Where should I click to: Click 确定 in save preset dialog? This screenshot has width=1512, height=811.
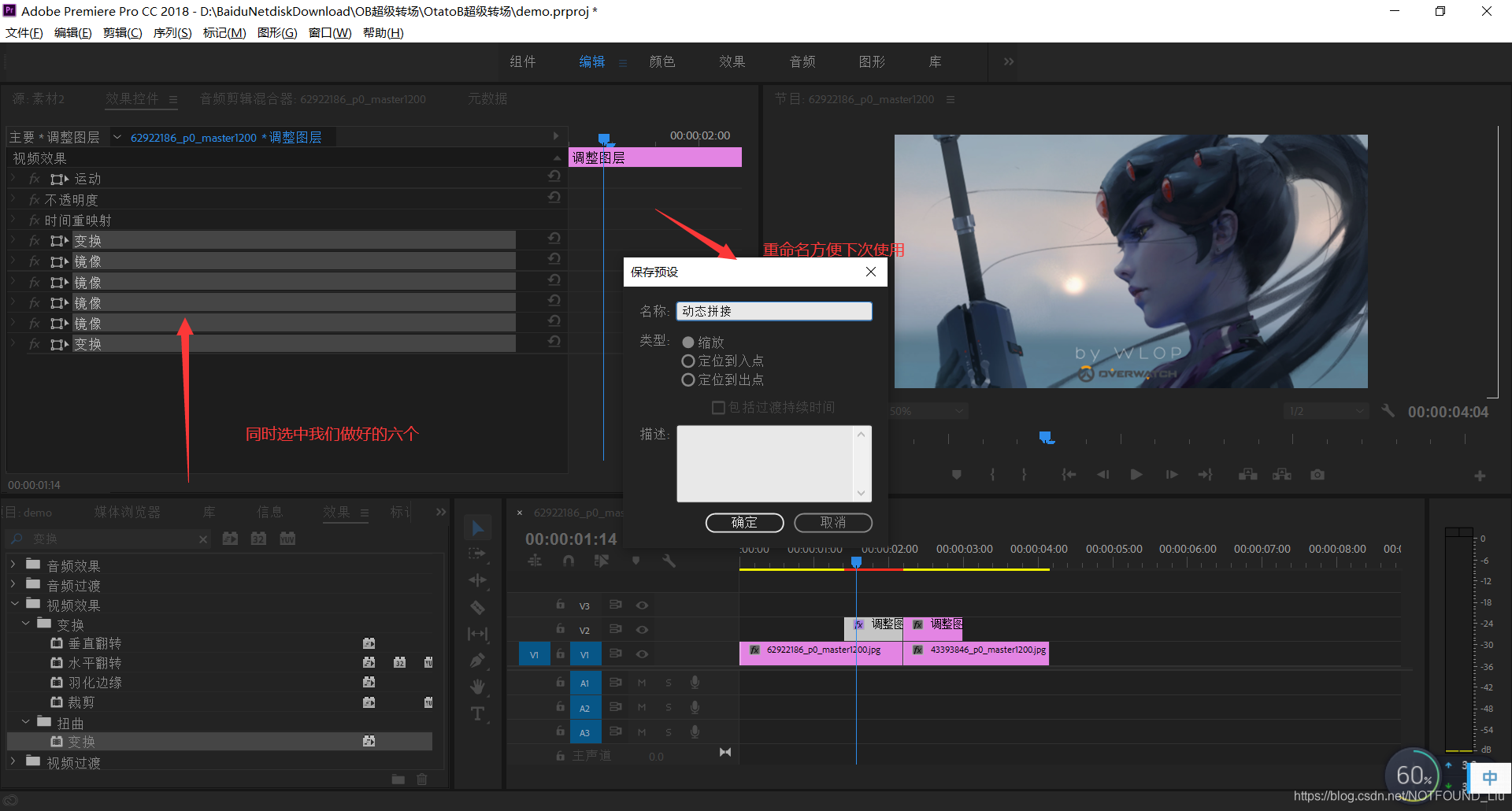(x=744, y=523)
